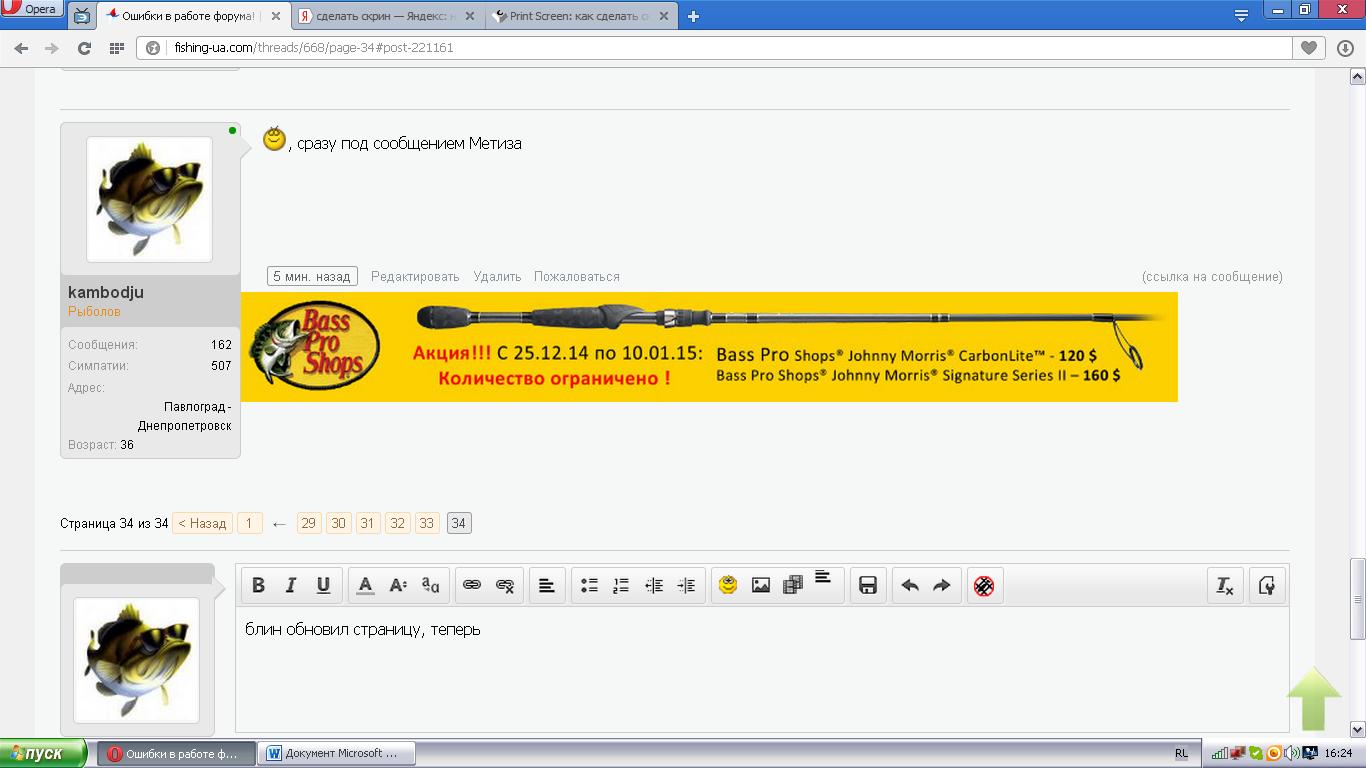Click the insert link icon
This screenshot has width=1366, height=768.
(472, 586)
